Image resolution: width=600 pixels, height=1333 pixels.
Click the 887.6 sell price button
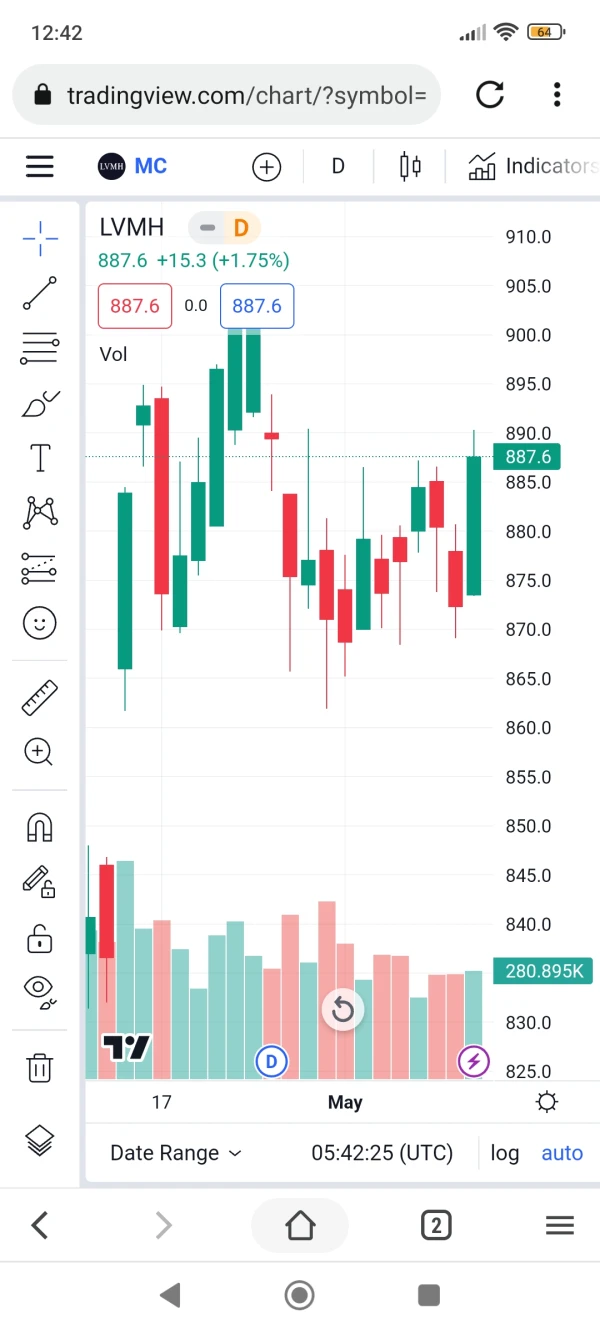coord(135,306)
